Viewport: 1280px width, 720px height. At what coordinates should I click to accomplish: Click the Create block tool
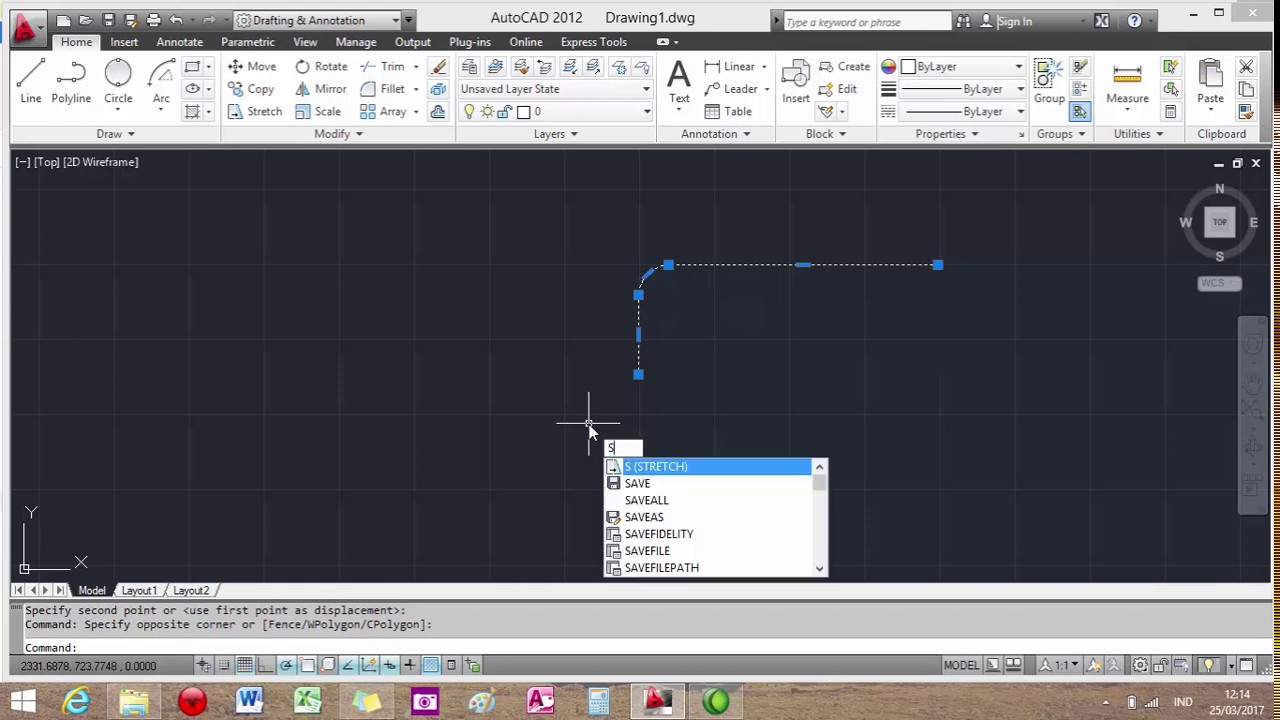point(845,66)
